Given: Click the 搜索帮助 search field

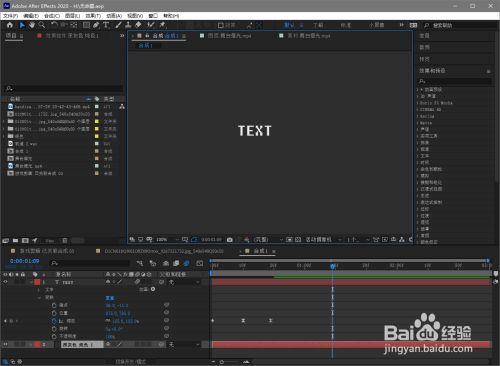Looking at the screenshot, I should (x=461, y=25).
